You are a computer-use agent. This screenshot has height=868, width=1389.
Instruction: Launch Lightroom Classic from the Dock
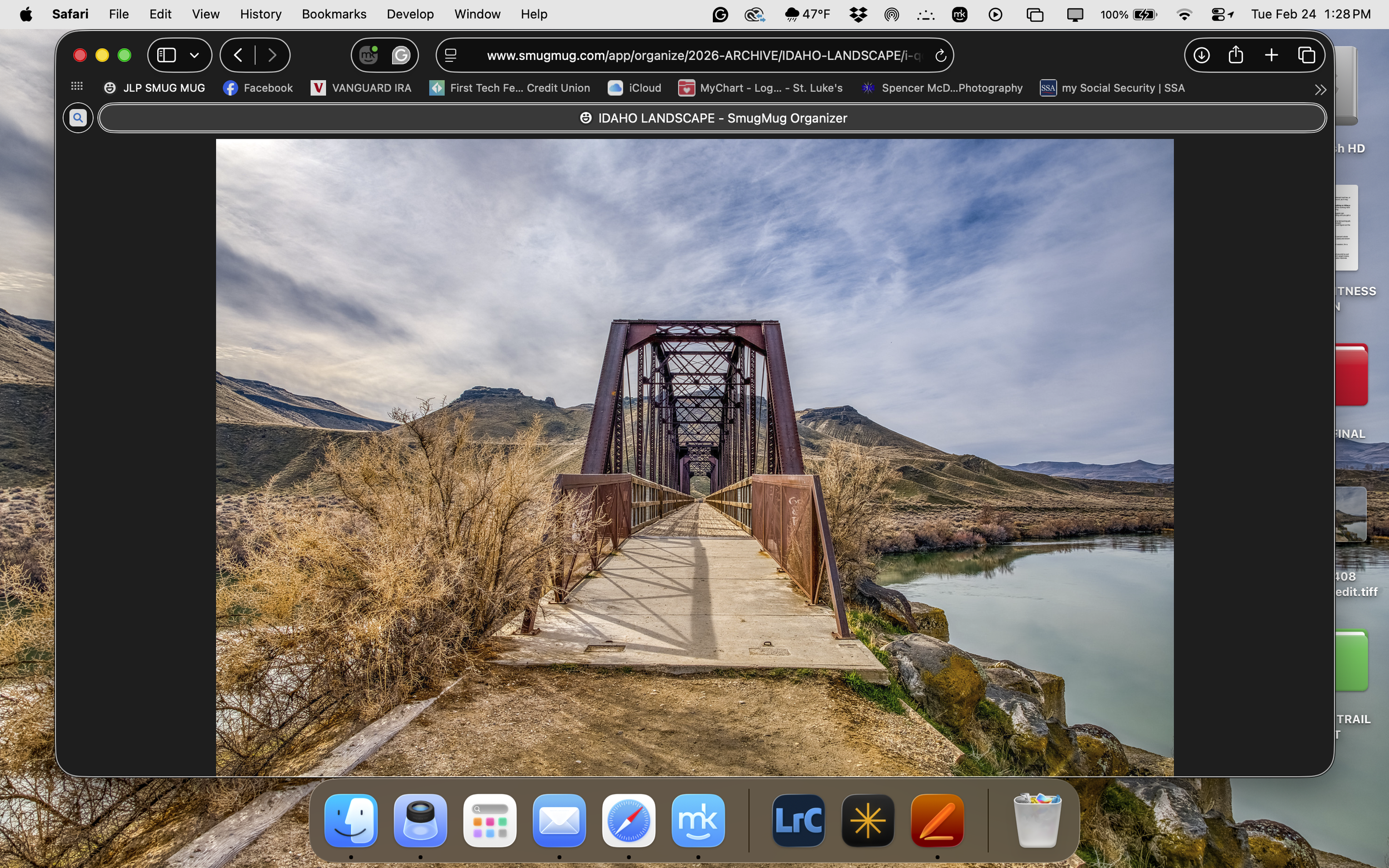[x=798, y=820]
